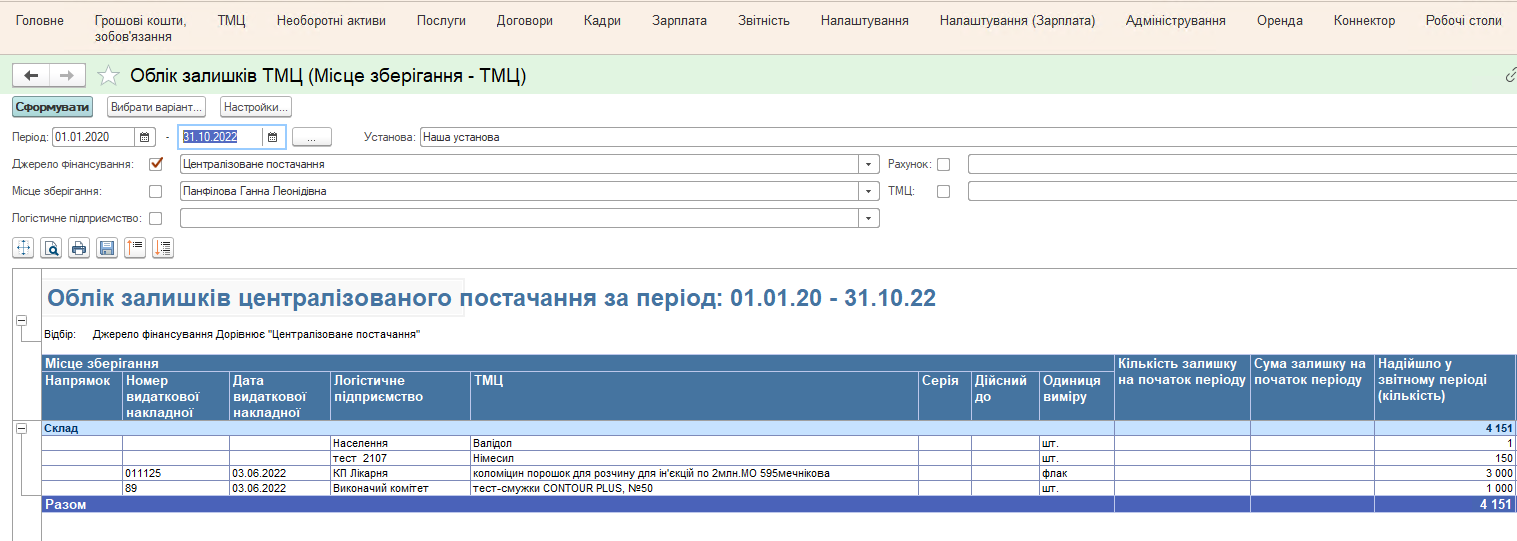Click the back navigation arrow
1517x541 pixels.
[x=31, y=76]
